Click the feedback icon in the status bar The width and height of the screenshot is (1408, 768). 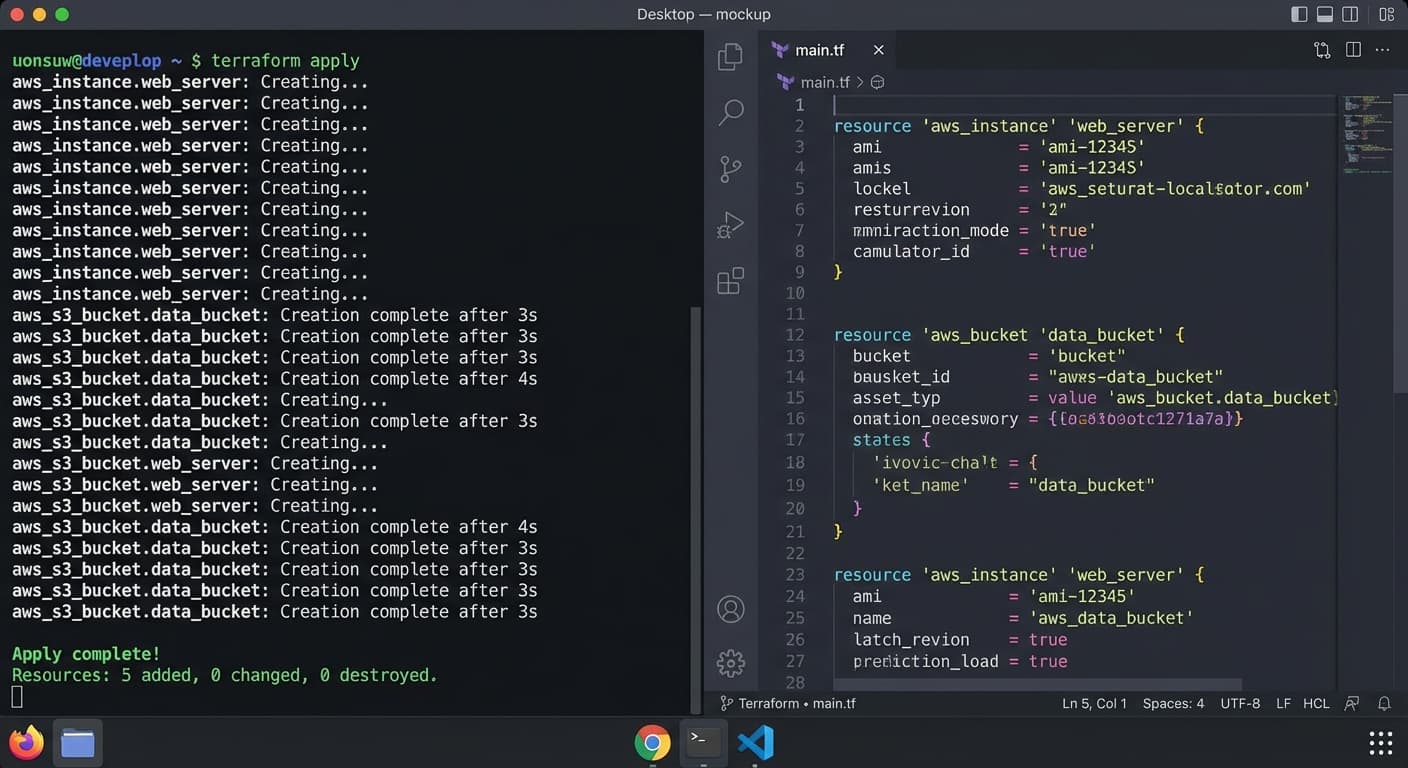(1352, 703)
